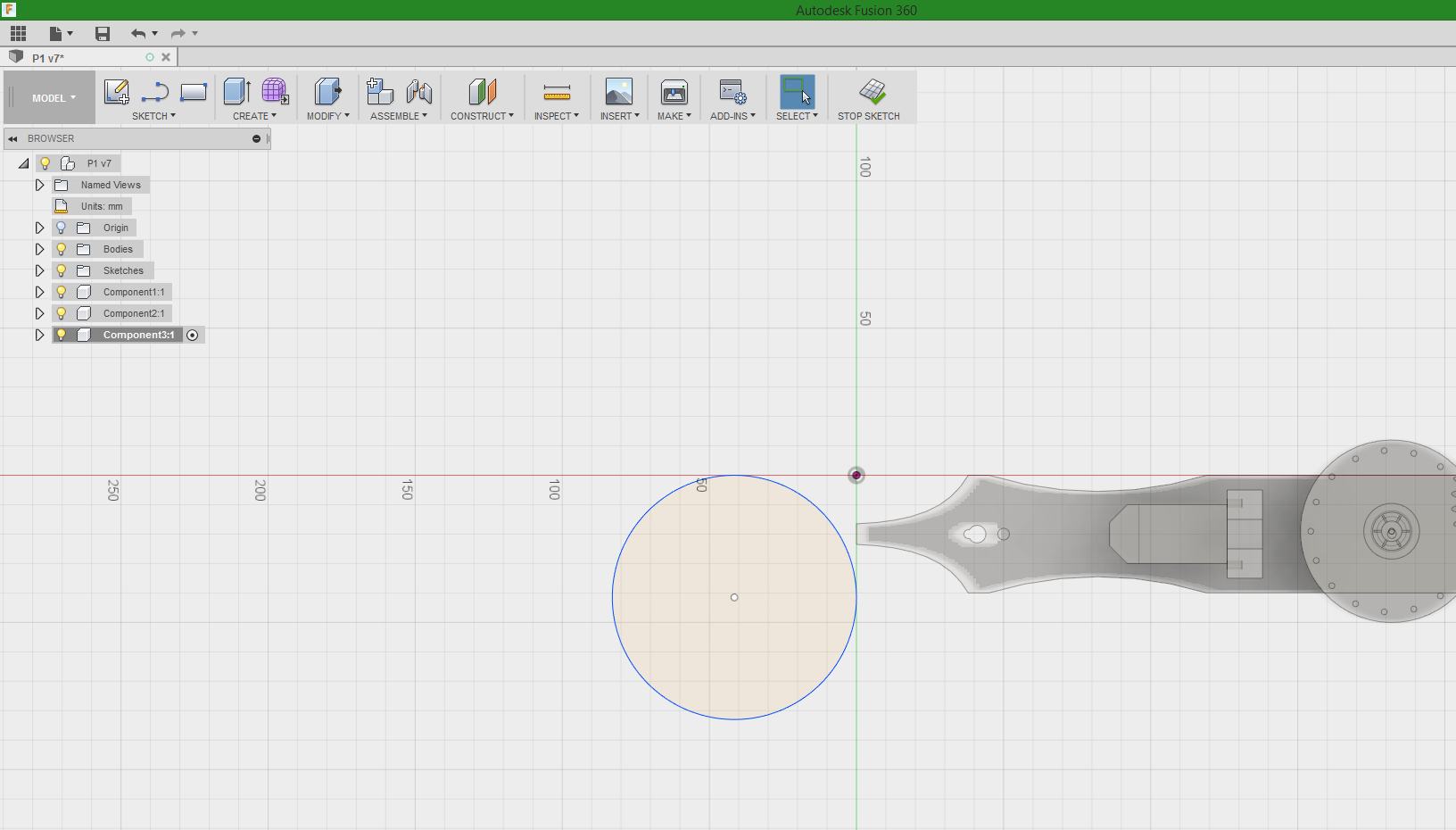Click the Insert image icon

click(619, 91)
